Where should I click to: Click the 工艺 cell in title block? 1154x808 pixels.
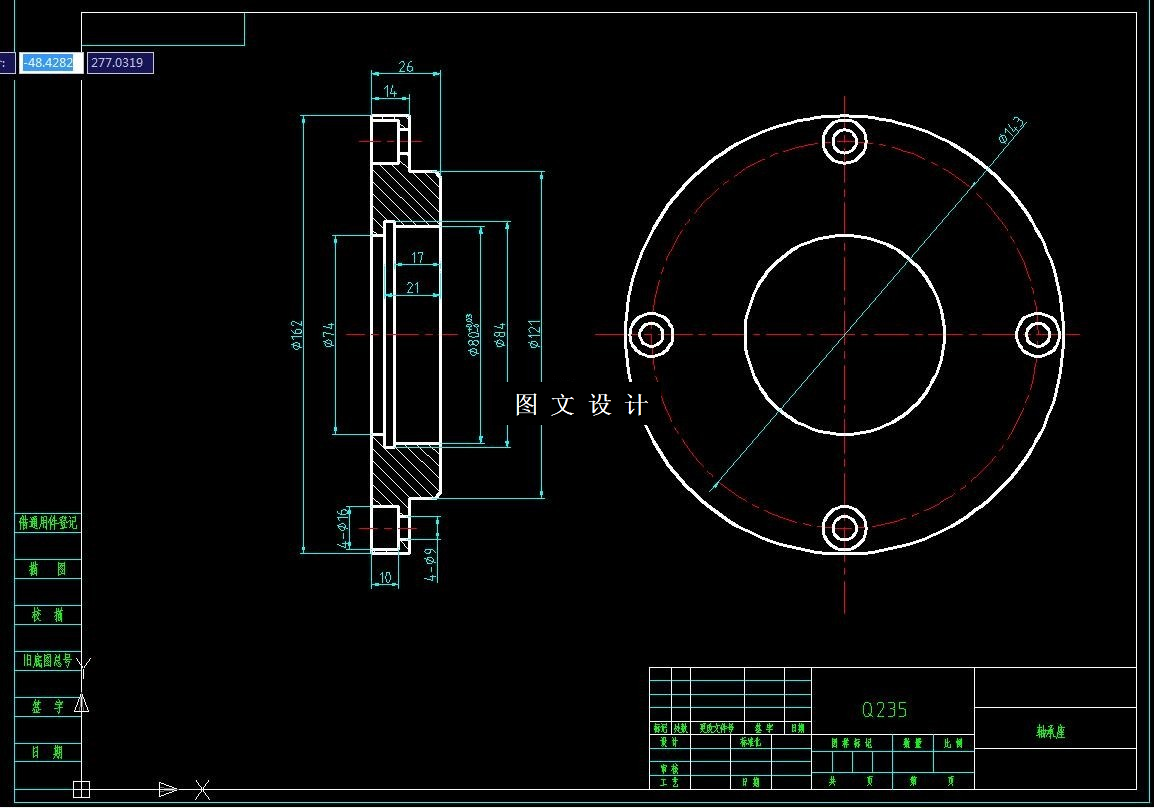[x=668, y=782]
